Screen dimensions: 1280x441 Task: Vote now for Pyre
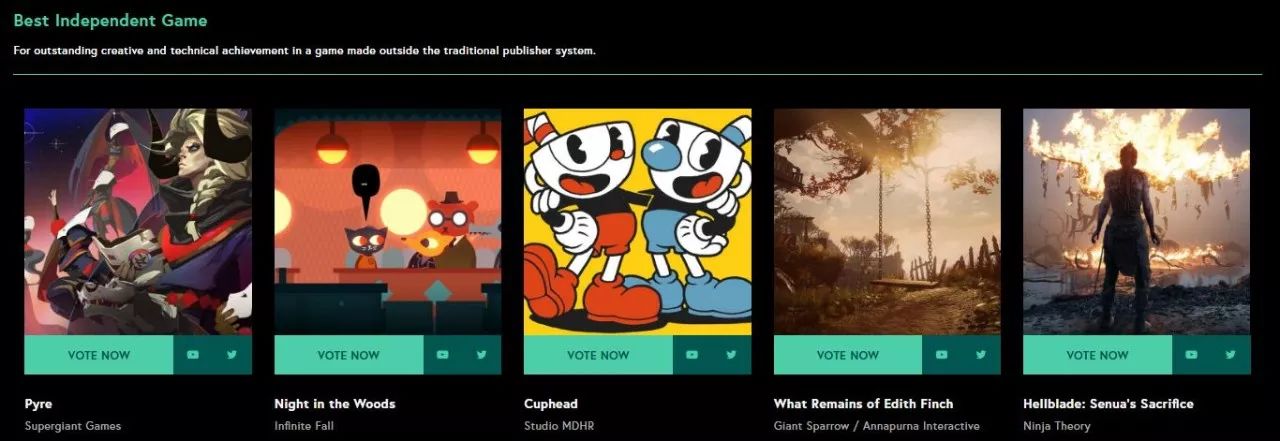tap(98, 355)
